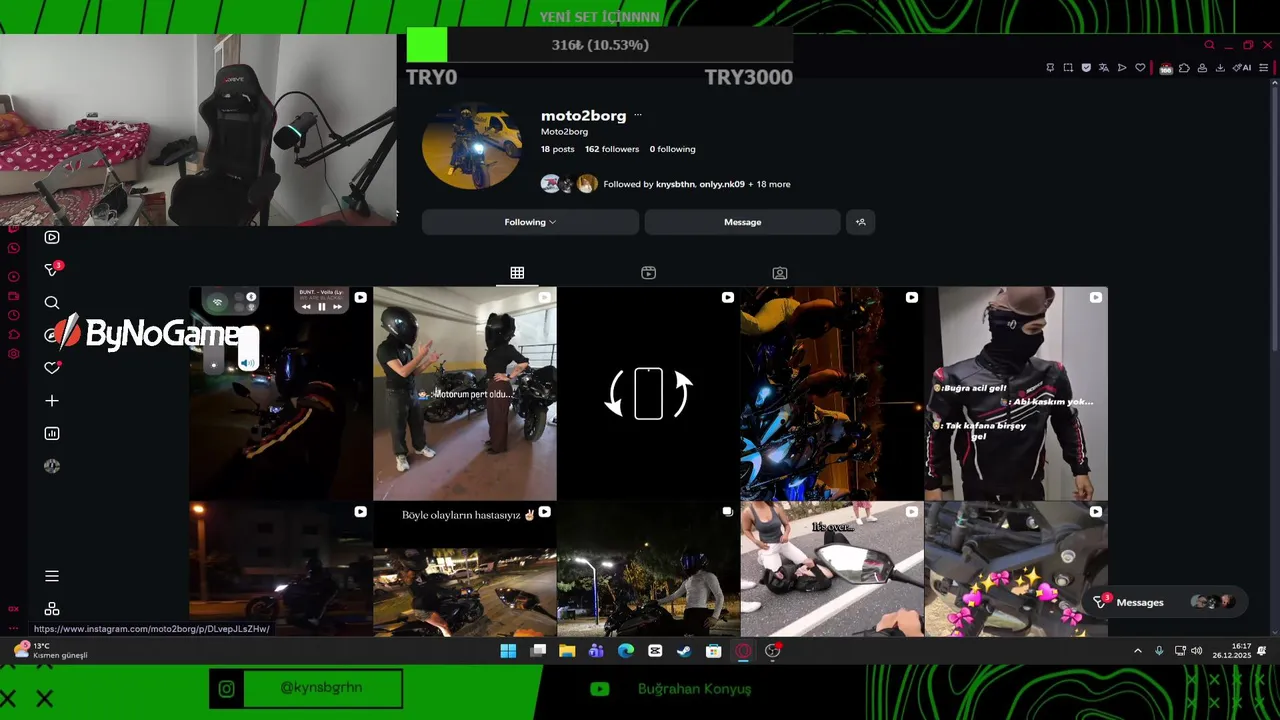This screenshot has width=1280, height=720.
Task: Open WhatsApp in Opera GX sidebar
Action: point(13,248)
